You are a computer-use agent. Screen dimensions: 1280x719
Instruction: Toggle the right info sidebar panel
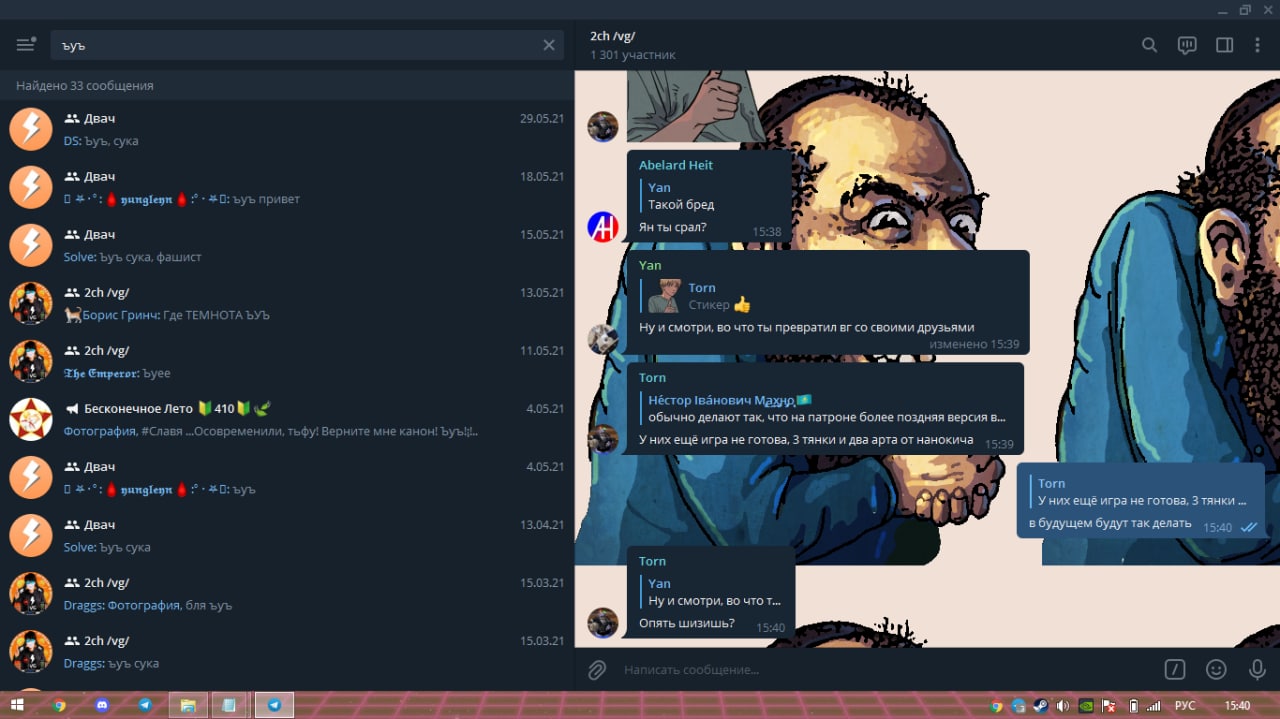point(1224,45)
